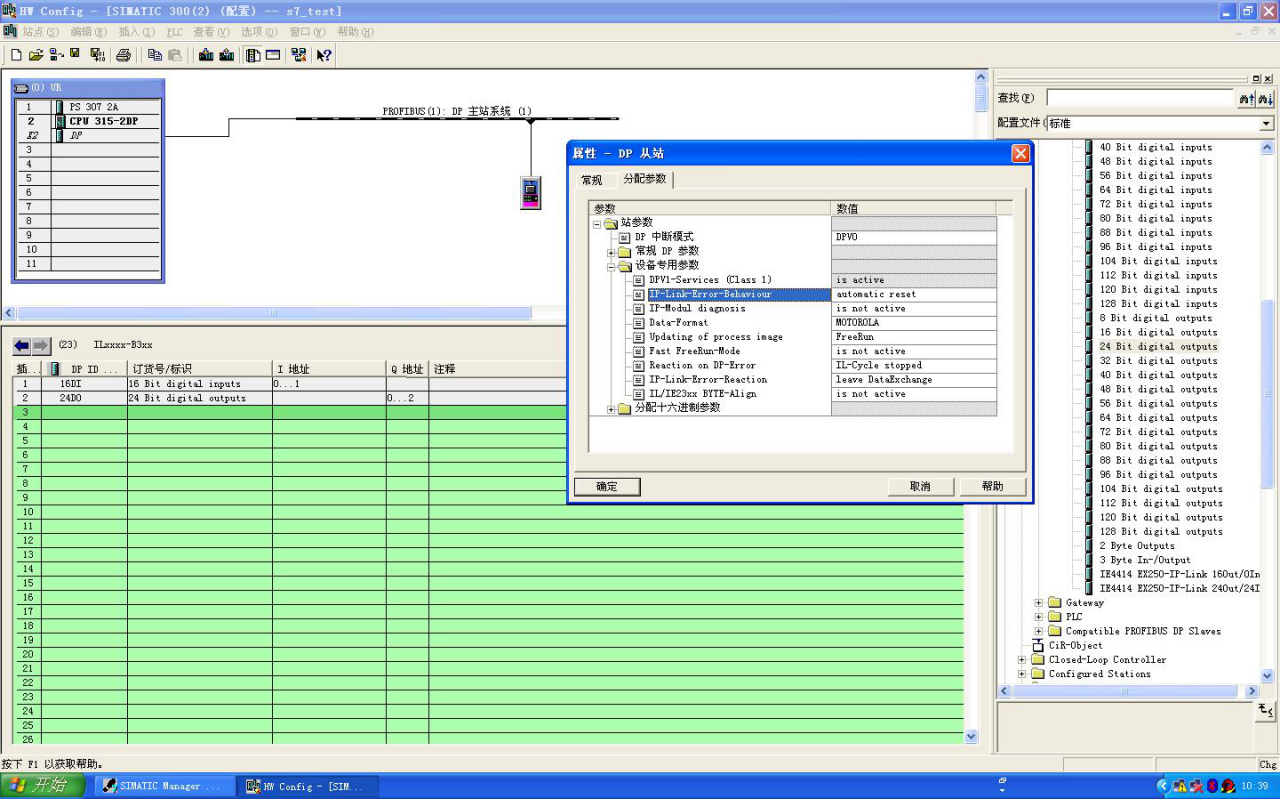Expand the Closed-Loop Controller node
This screenshot has width=1280, height=799.
(x=1022, y=660)
